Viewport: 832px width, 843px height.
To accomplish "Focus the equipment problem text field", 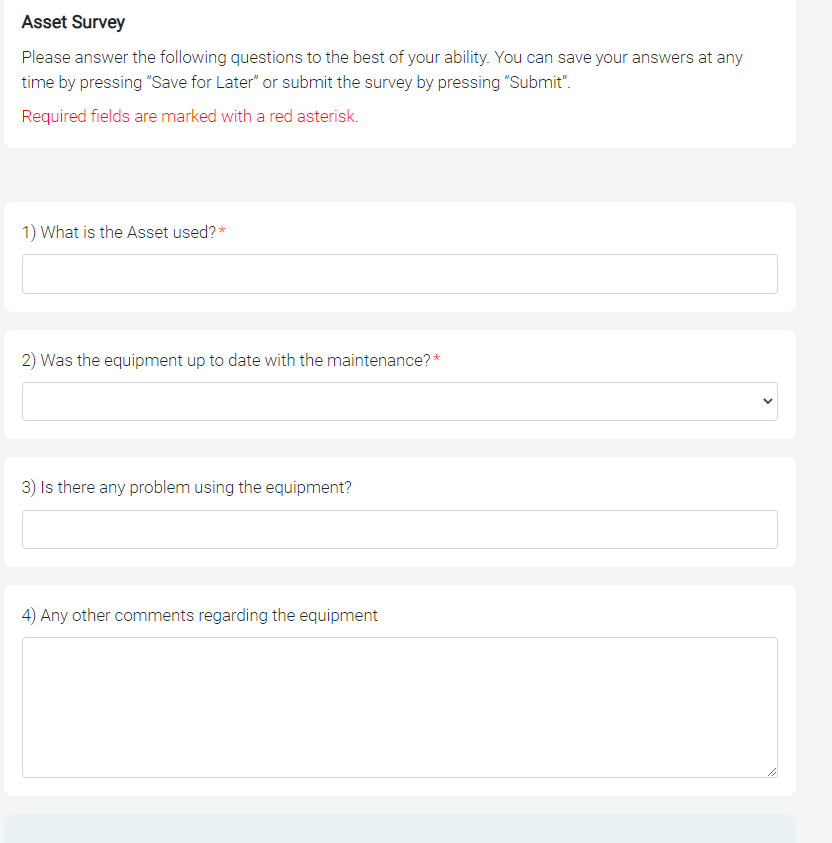I will [x=399, y=529].
